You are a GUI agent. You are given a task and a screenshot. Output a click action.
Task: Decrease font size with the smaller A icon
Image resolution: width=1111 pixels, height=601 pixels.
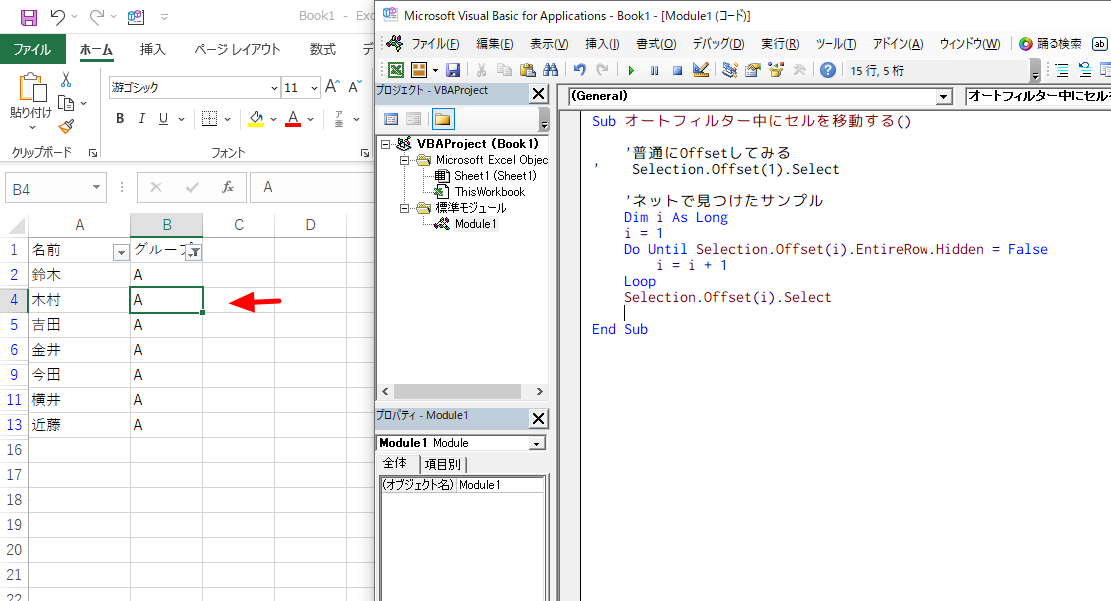[355, 87]
